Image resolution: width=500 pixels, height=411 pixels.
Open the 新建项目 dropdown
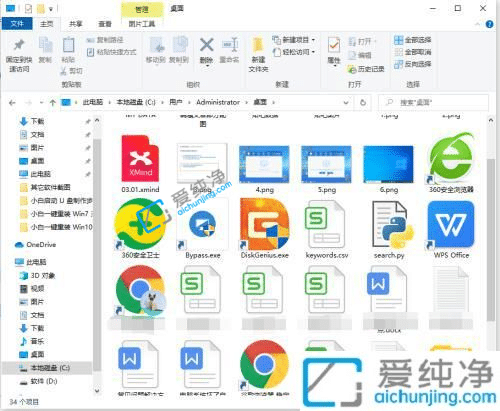tap(294, 40)
